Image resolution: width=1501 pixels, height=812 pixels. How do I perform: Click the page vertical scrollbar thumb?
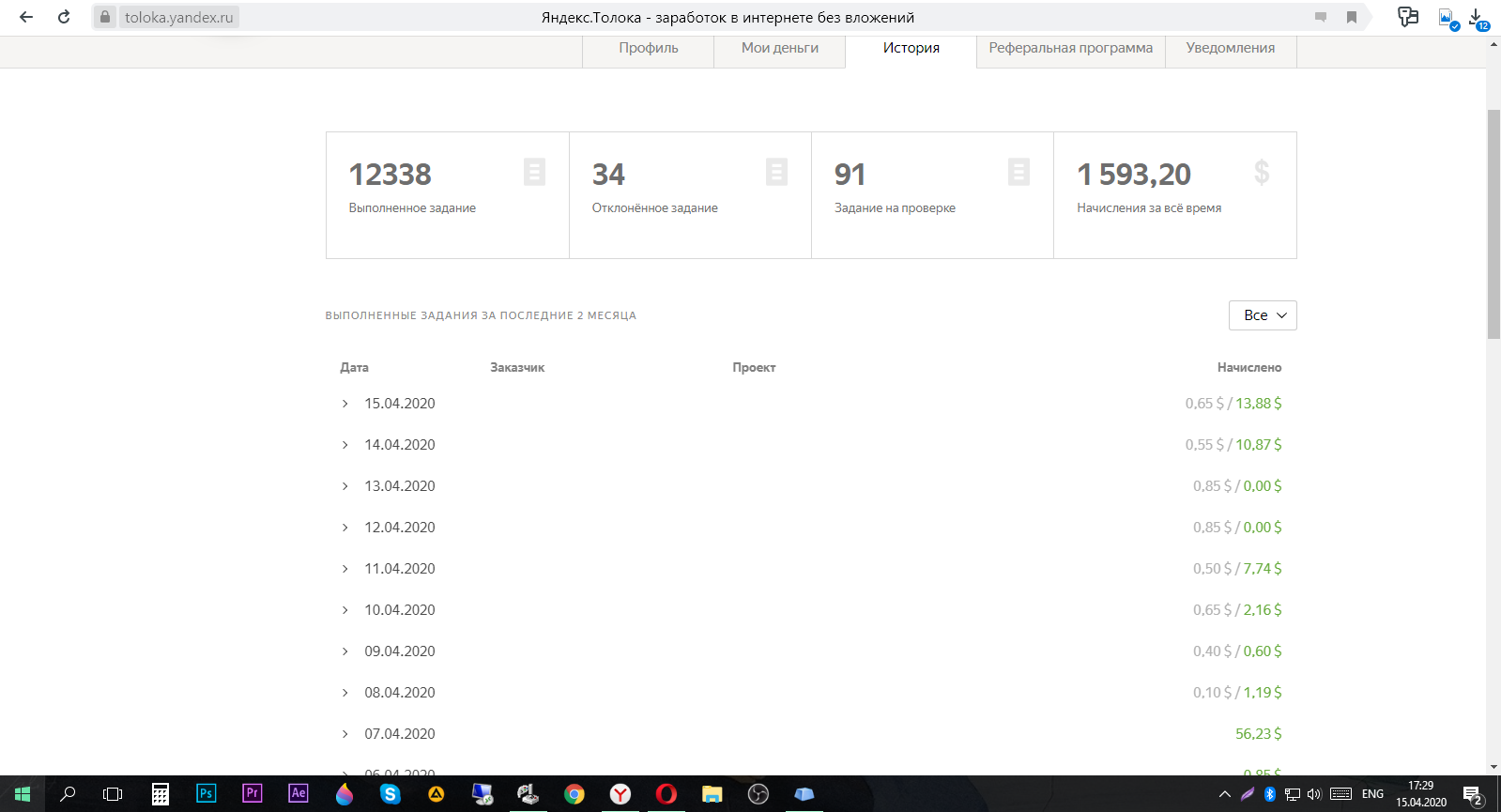point(1493,223)
